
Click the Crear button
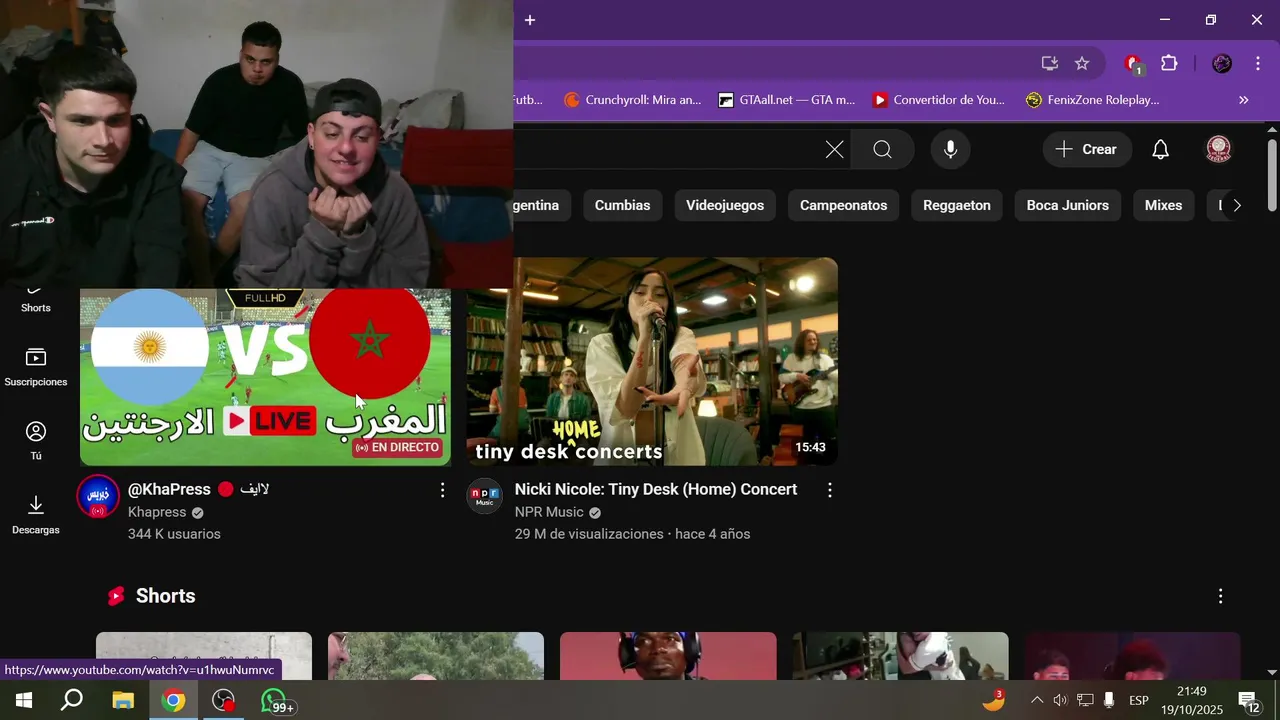1087,149
